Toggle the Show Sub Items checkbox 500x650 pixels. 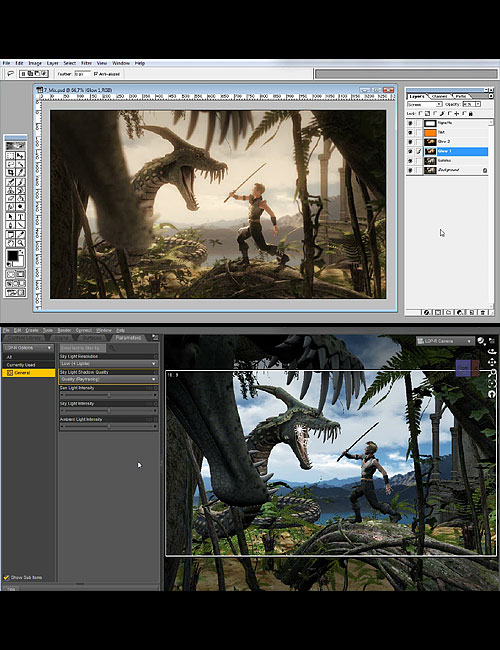(x=6, y=577)
